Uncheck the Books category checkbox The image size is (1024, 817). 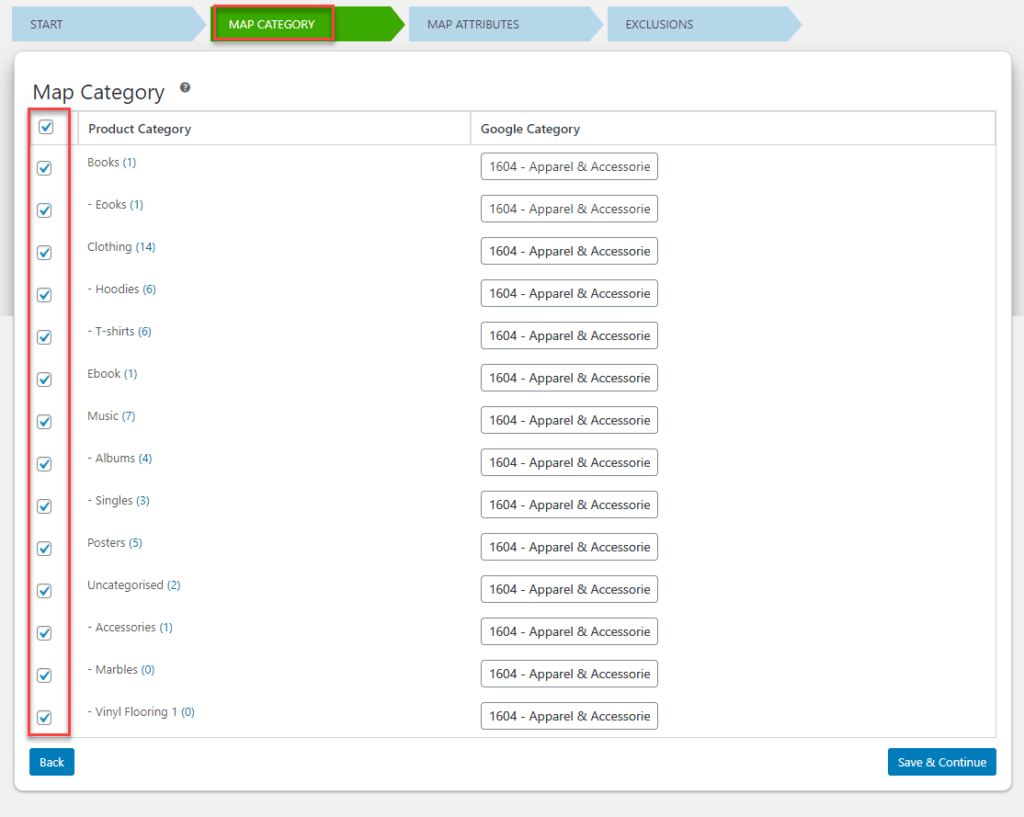(x=44, y=168)
